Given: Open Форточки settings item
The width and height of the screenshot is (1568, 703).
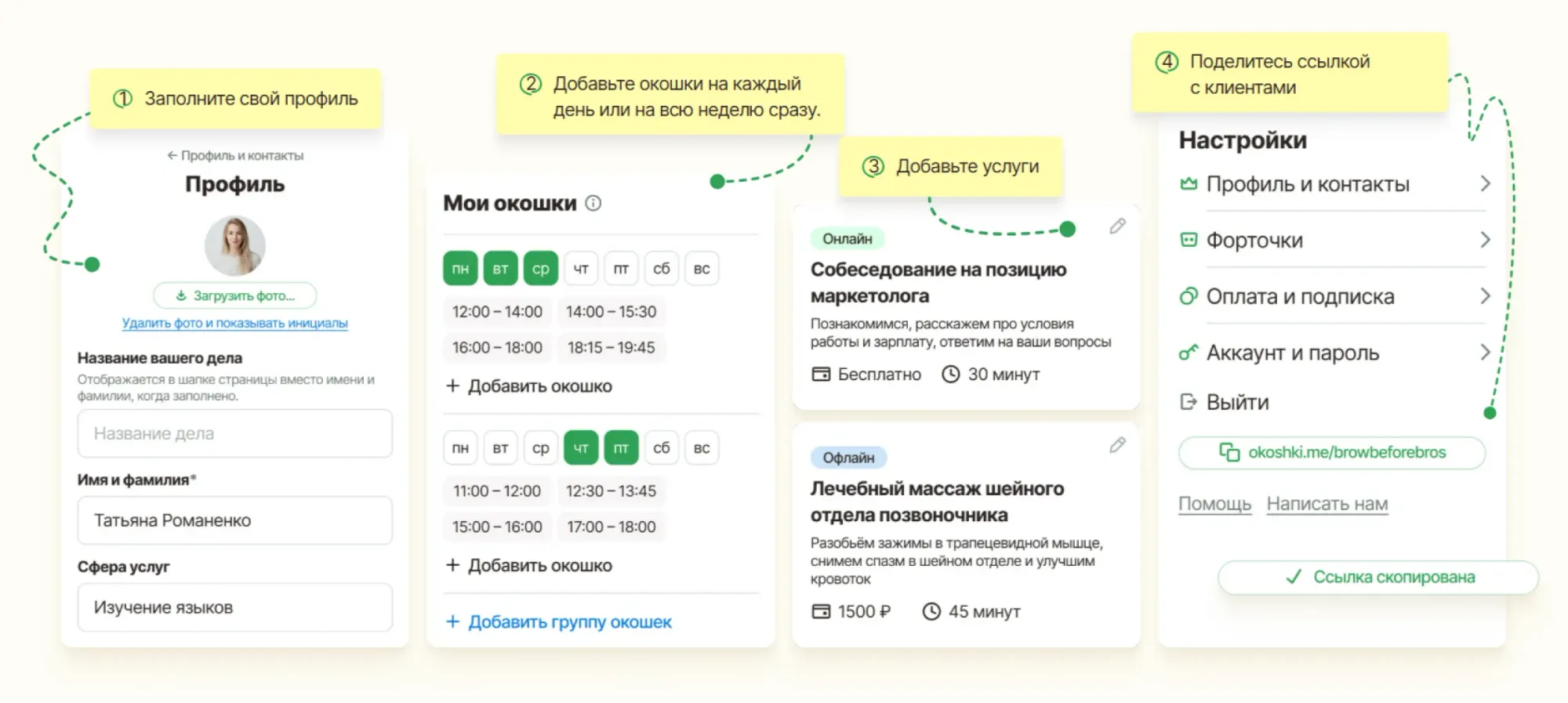Looking at the screenshot, I should coord(1334,240).
